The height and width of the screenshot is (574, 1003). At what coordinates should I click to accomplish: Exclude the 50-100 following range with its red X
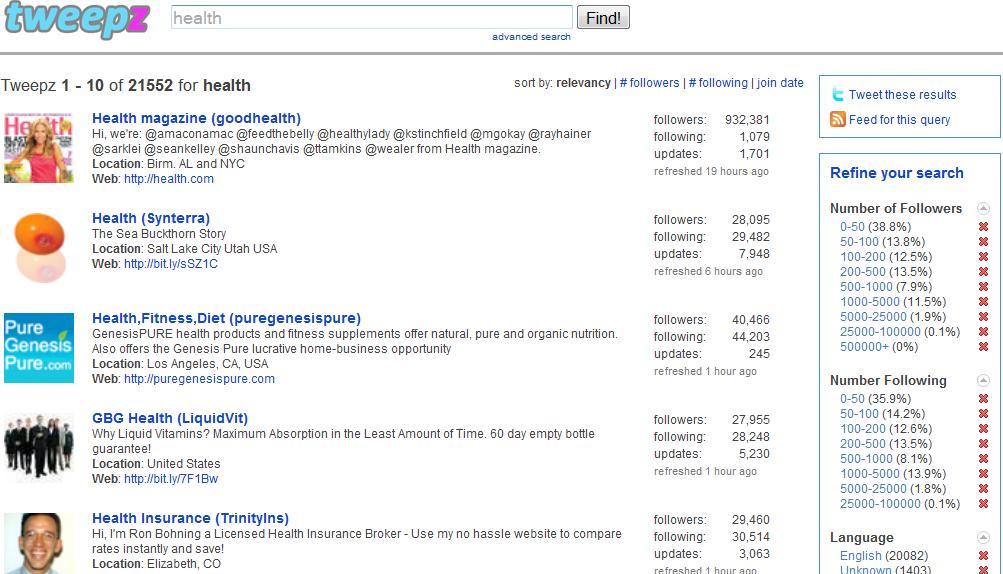pos(983,413)
